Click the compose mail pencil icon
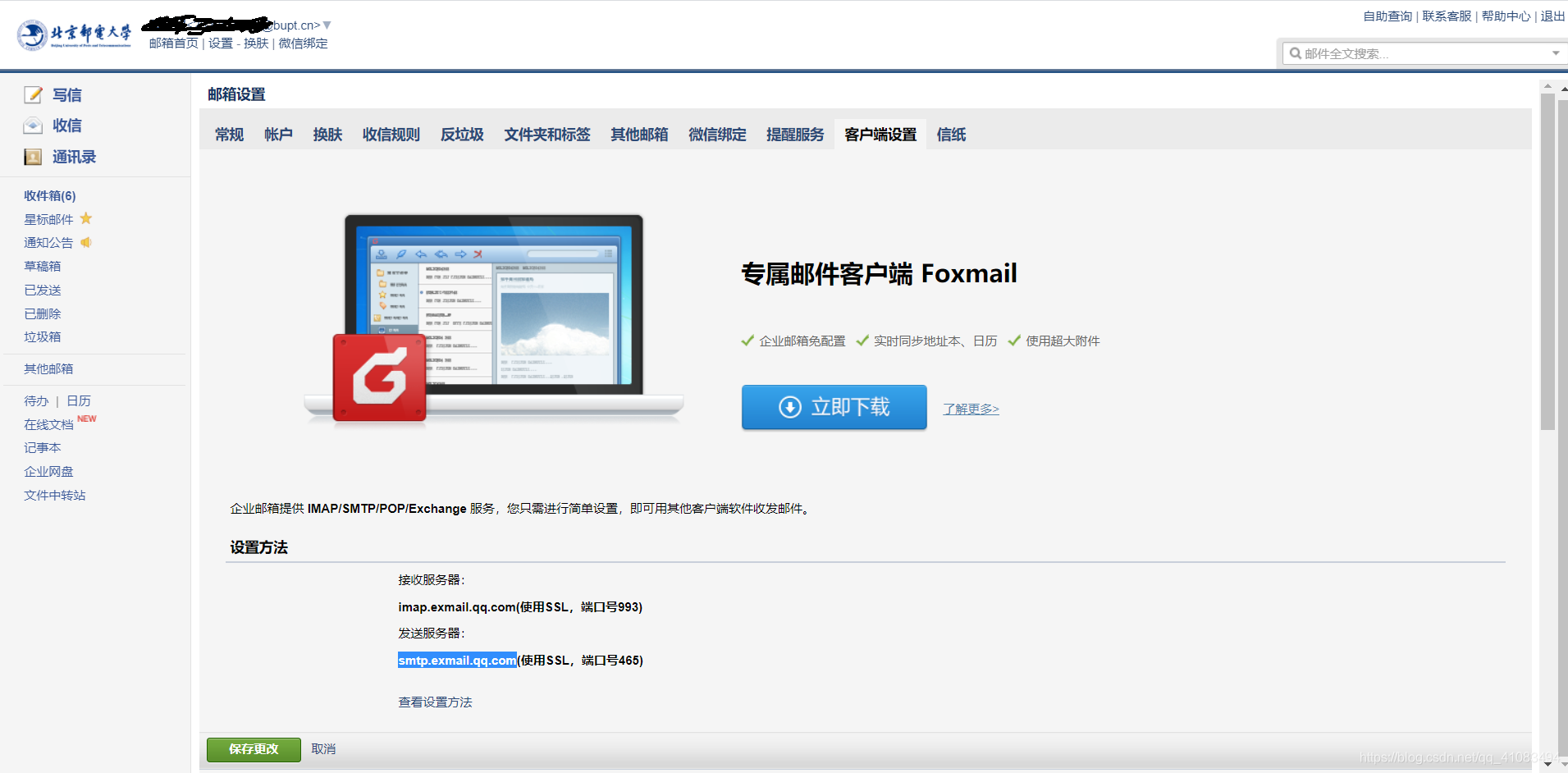The image size is (1568, 773). coord(33,95)
